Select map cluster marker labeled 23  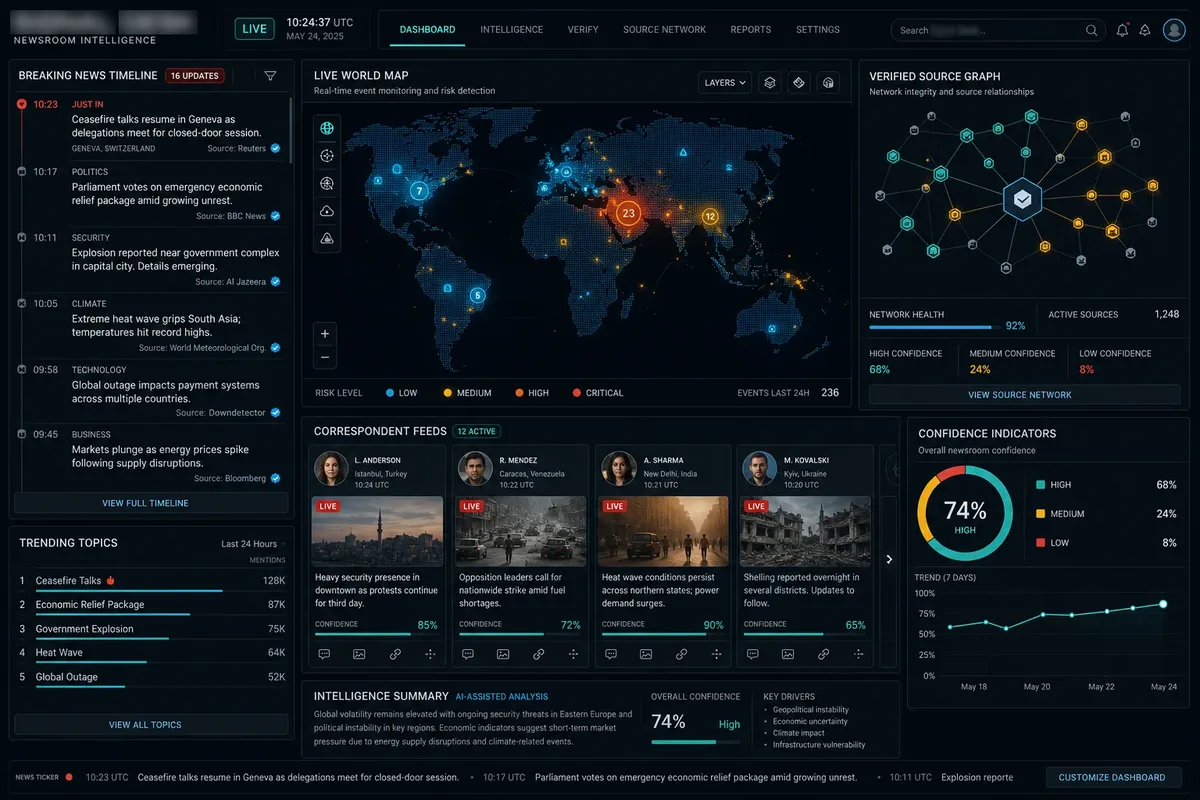[628, 213]
